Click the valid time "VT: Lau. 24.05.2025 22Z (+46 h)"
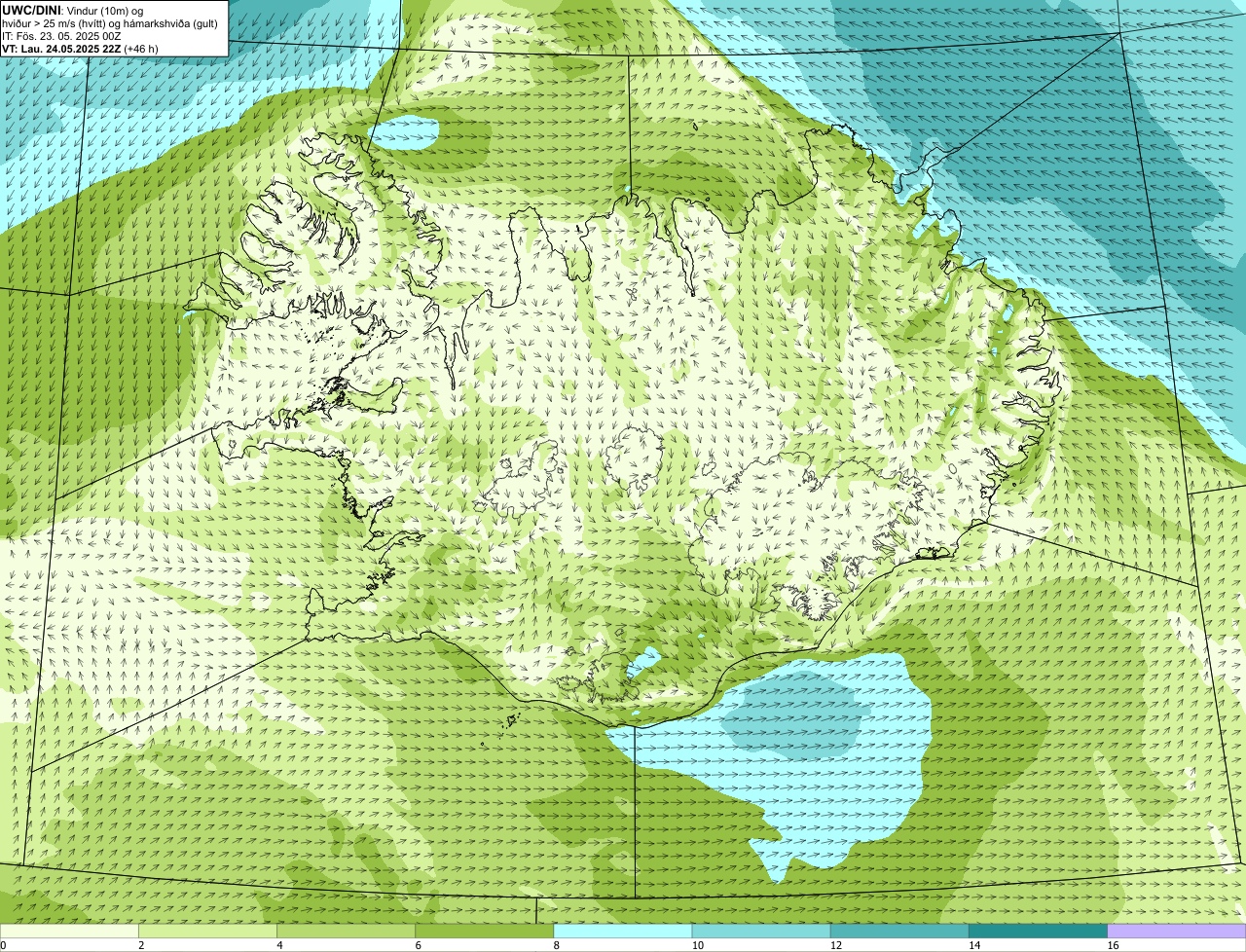Screen dimensions: 1246x952 [80, 49]
